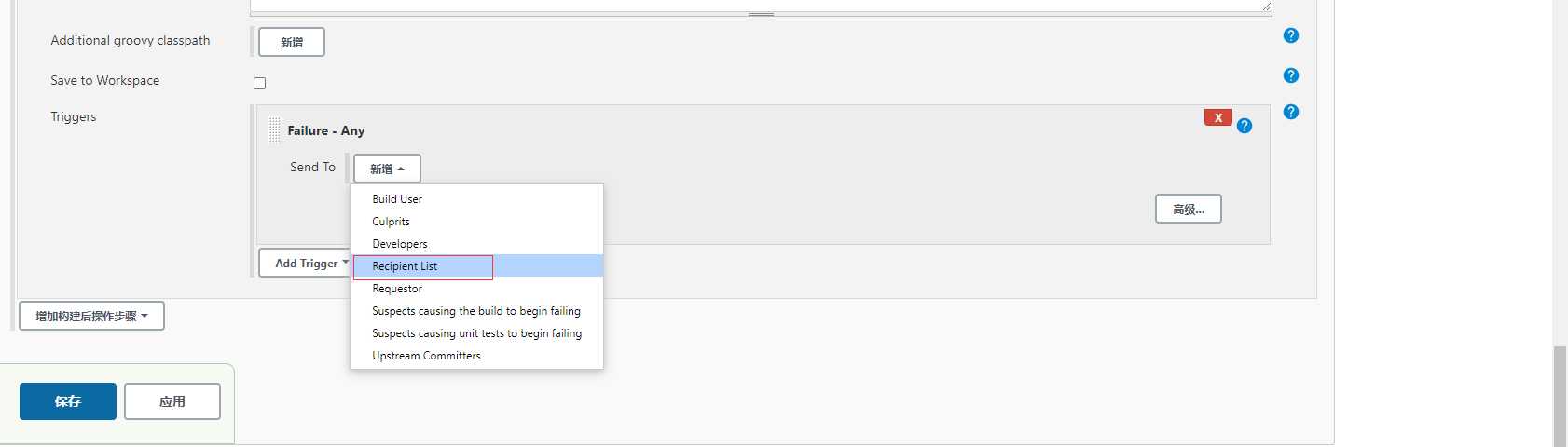Click help icon inside Failure - Any trigger
This screenshot has width=1568, height=447.
[x=1245, y=126]
